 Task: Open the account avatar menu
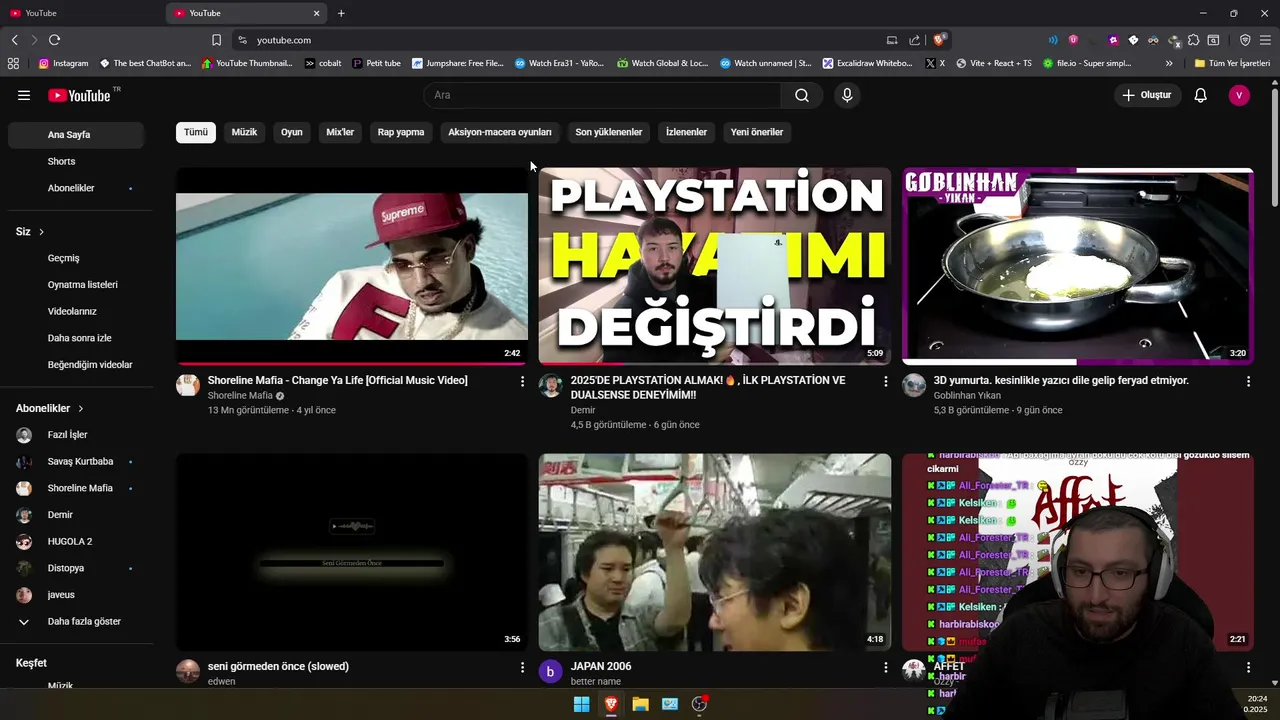coord(1239,95)
